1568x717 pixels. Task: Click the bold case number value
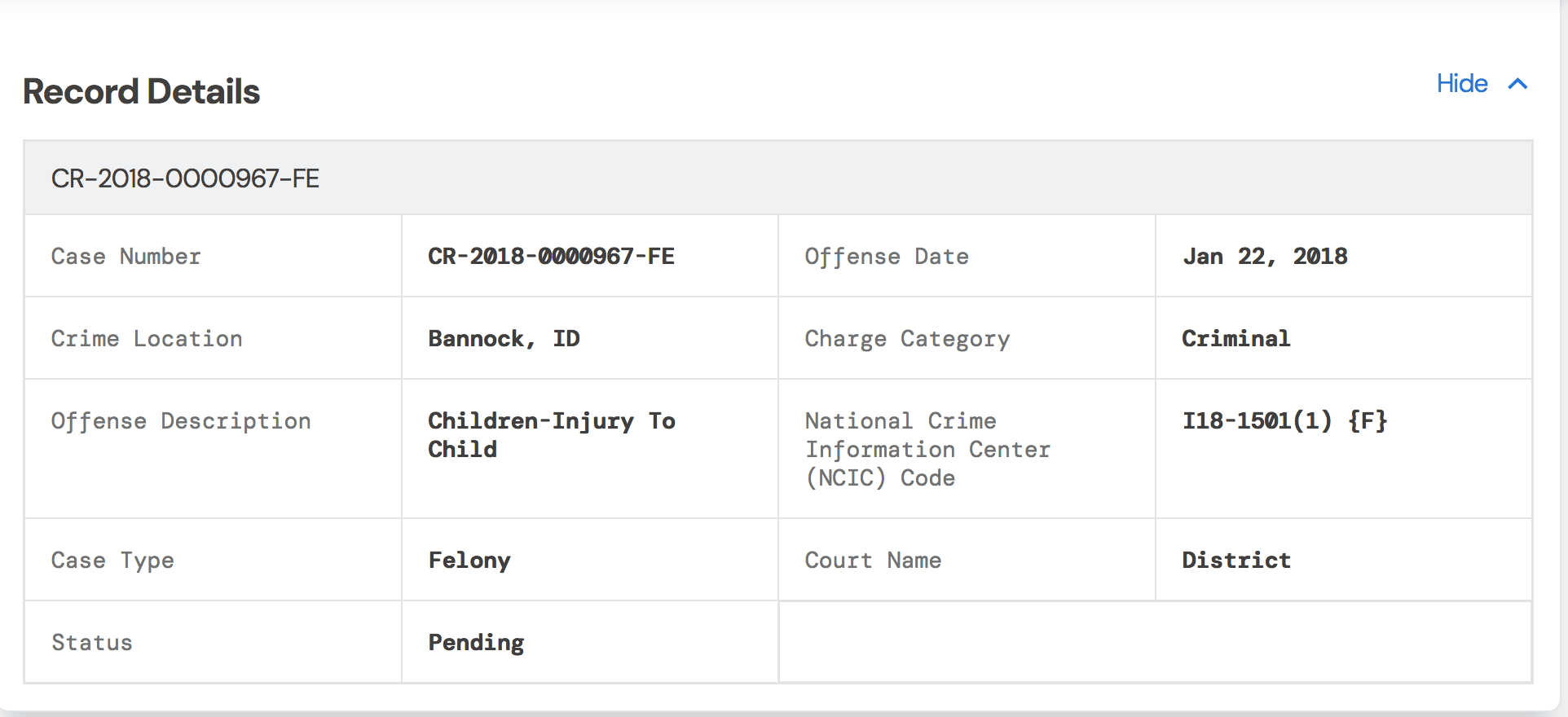coord(551,257)
